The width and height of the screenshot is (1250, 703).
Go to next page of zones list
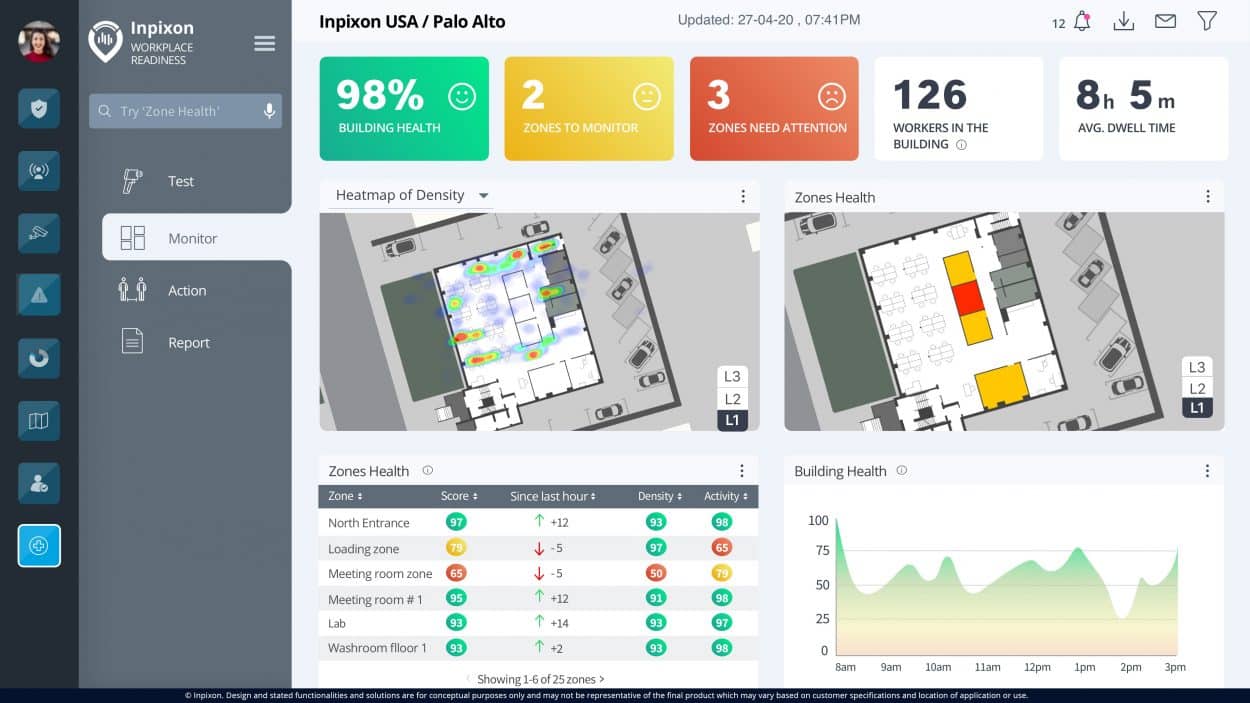point(602,679)
